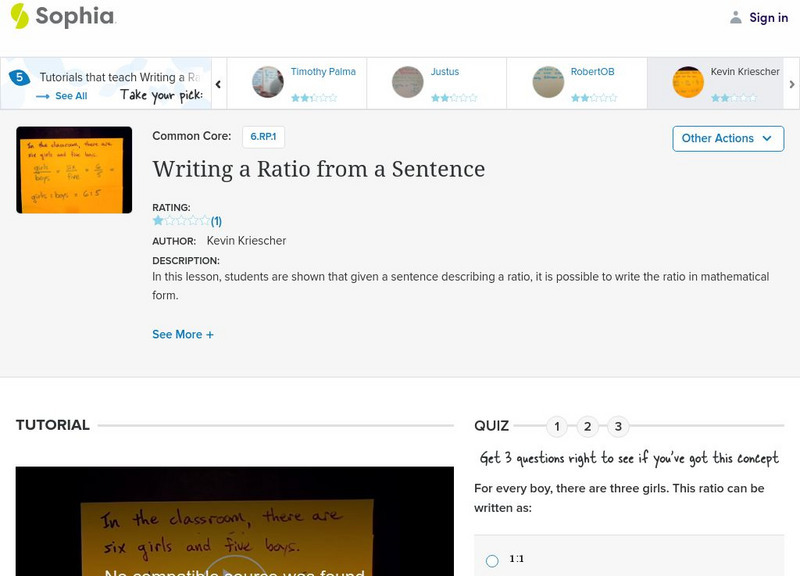Open the 6.RP.1 Common Core tag
800x576 pixels.
coord(263,137)
